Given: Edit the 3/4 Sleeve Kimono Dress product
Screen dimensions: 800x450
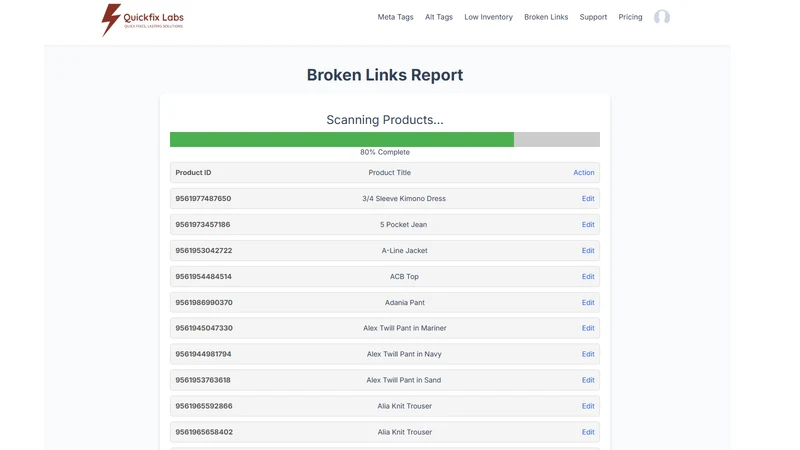Looking at the screenshot, I should 588,198.
